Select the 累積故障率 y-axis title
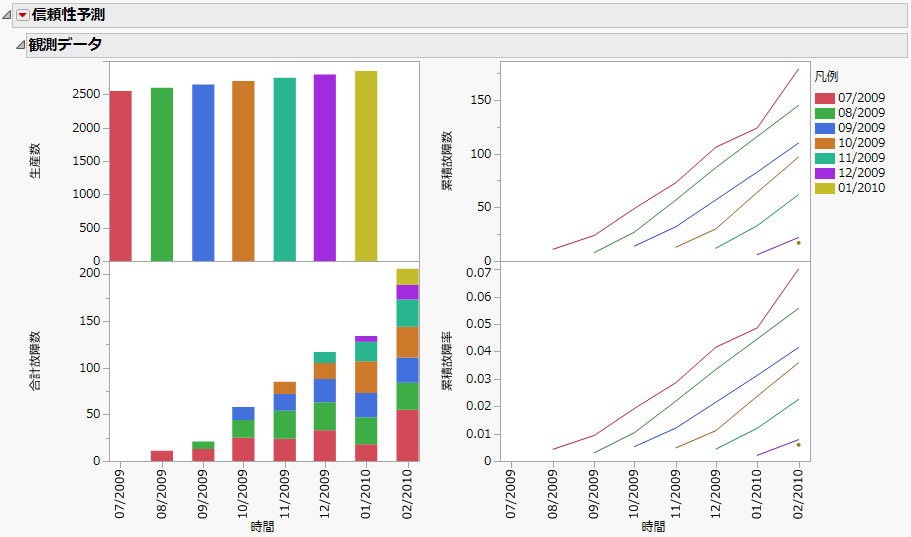The image size is (911, 537). tap(447, 361)
